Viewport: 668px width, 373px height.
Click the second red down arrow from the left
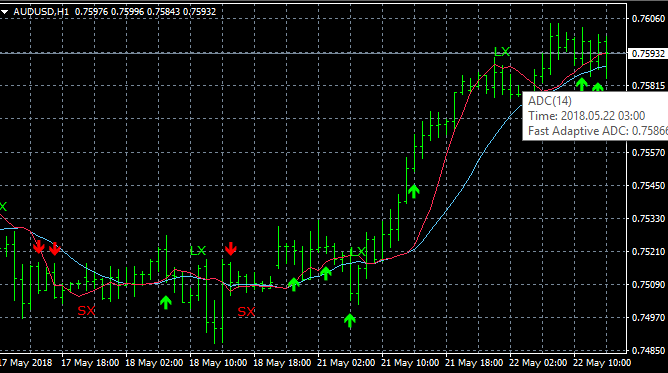point(55,249)
